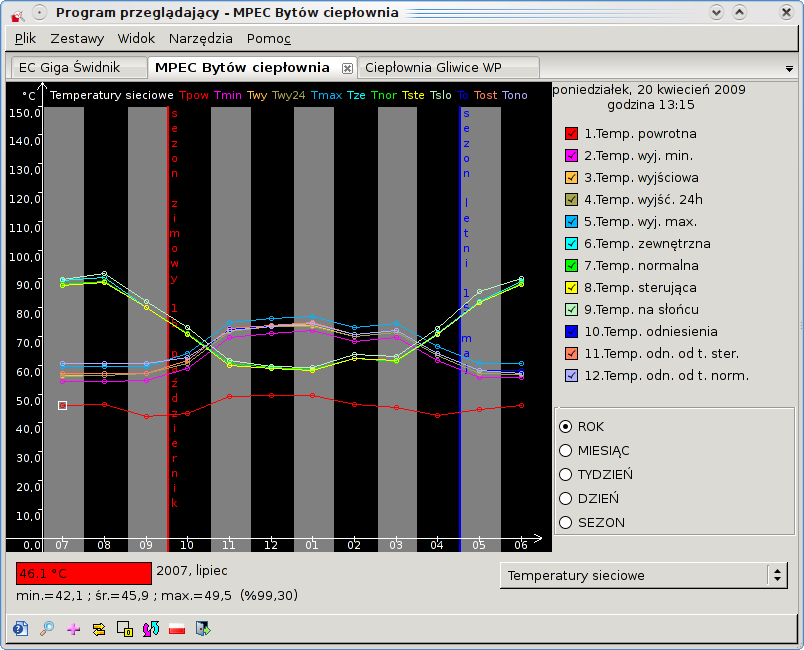Click the window with zero badge icon
Image resolution: width=804 pixels, height=650 pixels.
coord(125,629)
